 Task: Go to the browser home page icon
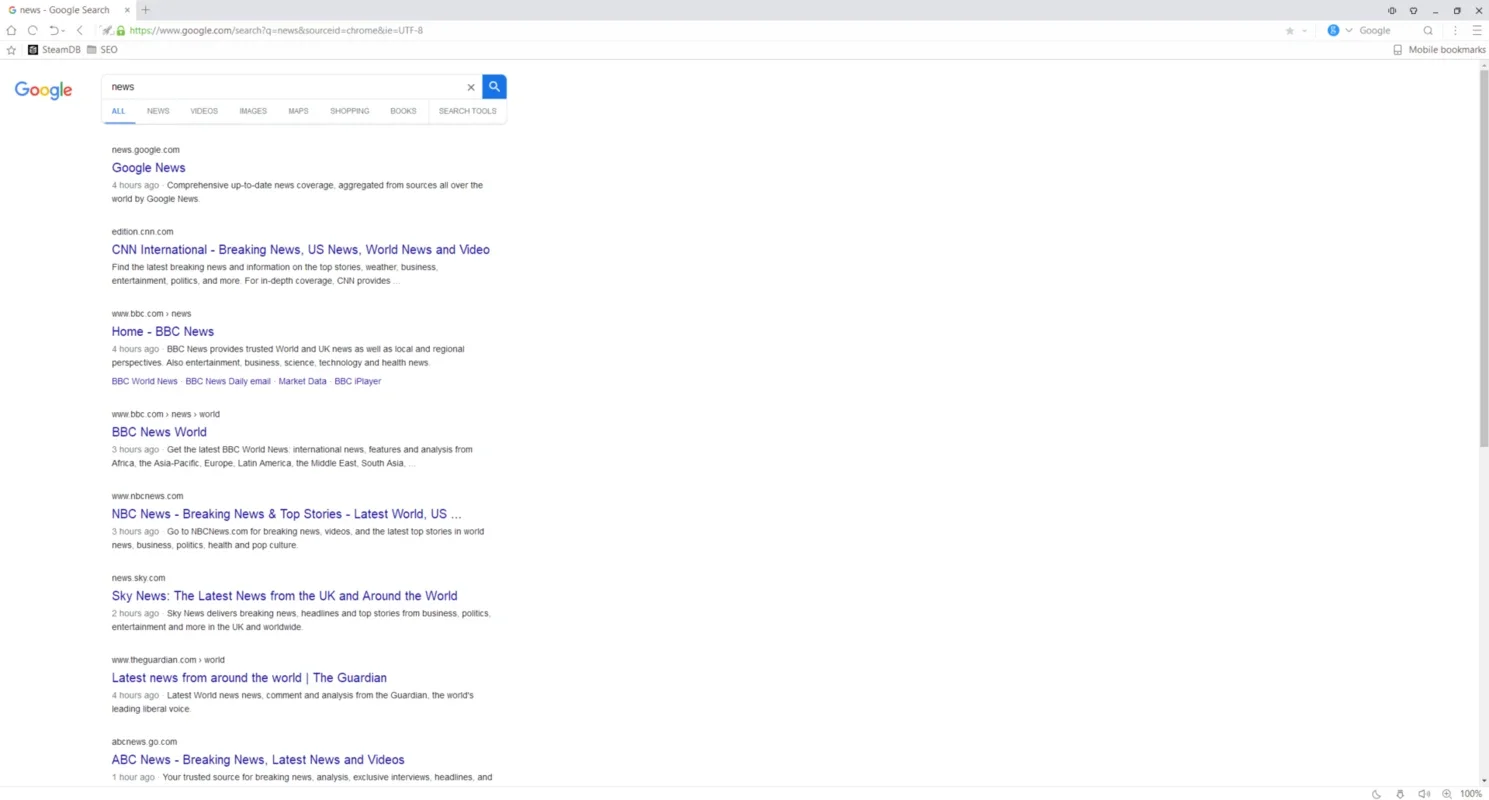click(x=11, y=30)
